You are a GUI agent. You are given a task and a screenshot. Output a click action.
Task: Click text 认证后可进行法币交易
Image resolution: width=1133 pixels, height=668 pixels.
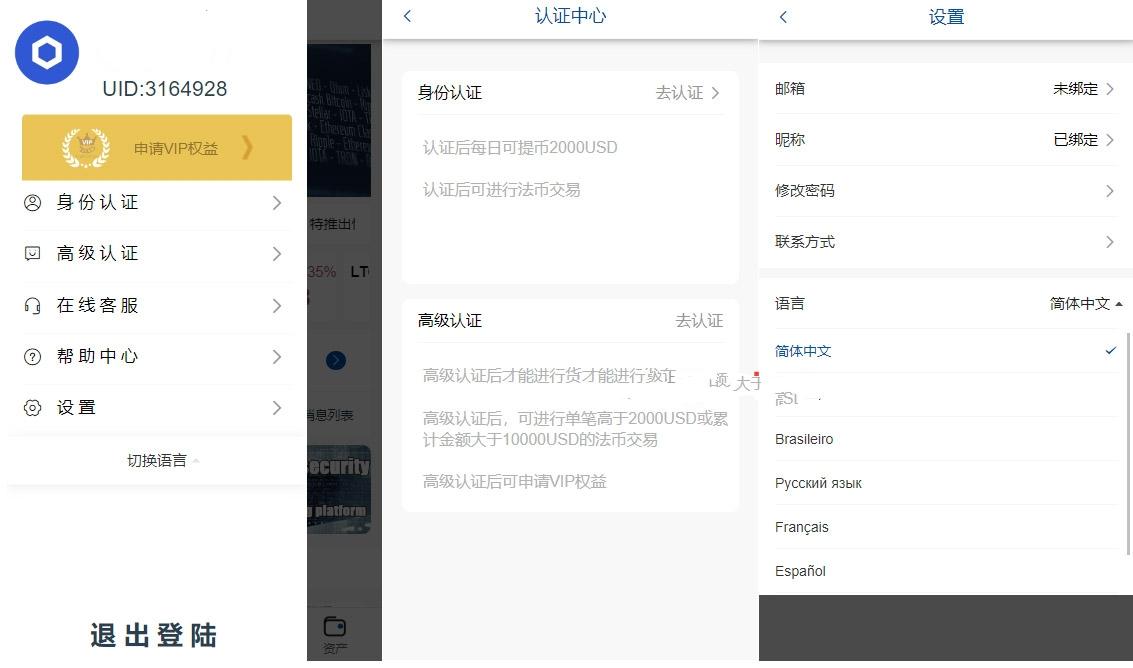pyautogui.click(x=501, y=189)
